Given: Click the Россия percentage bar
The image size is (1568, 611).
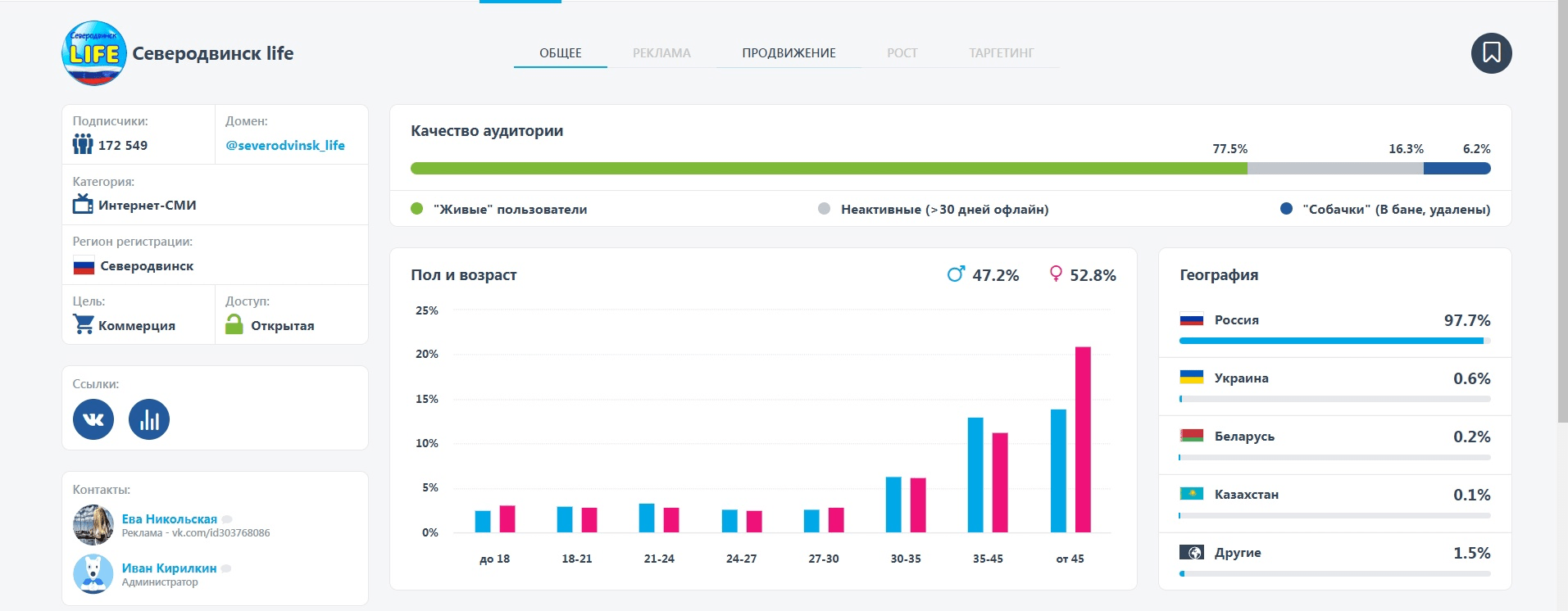Looking at the screenshot, I should (x=1334, y=341).
